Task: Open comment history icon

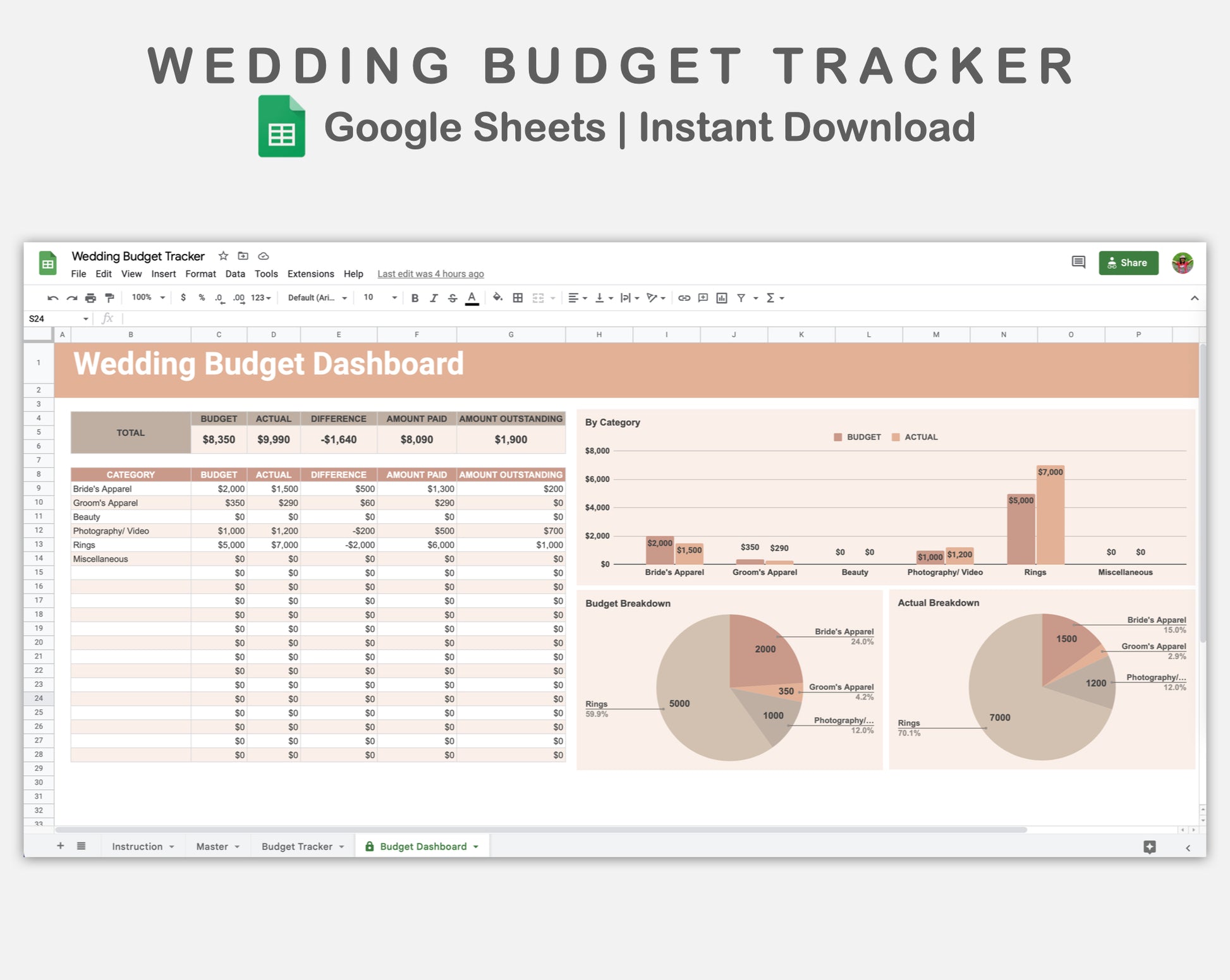Action: pyautogui.click(x=1078, y=262)
